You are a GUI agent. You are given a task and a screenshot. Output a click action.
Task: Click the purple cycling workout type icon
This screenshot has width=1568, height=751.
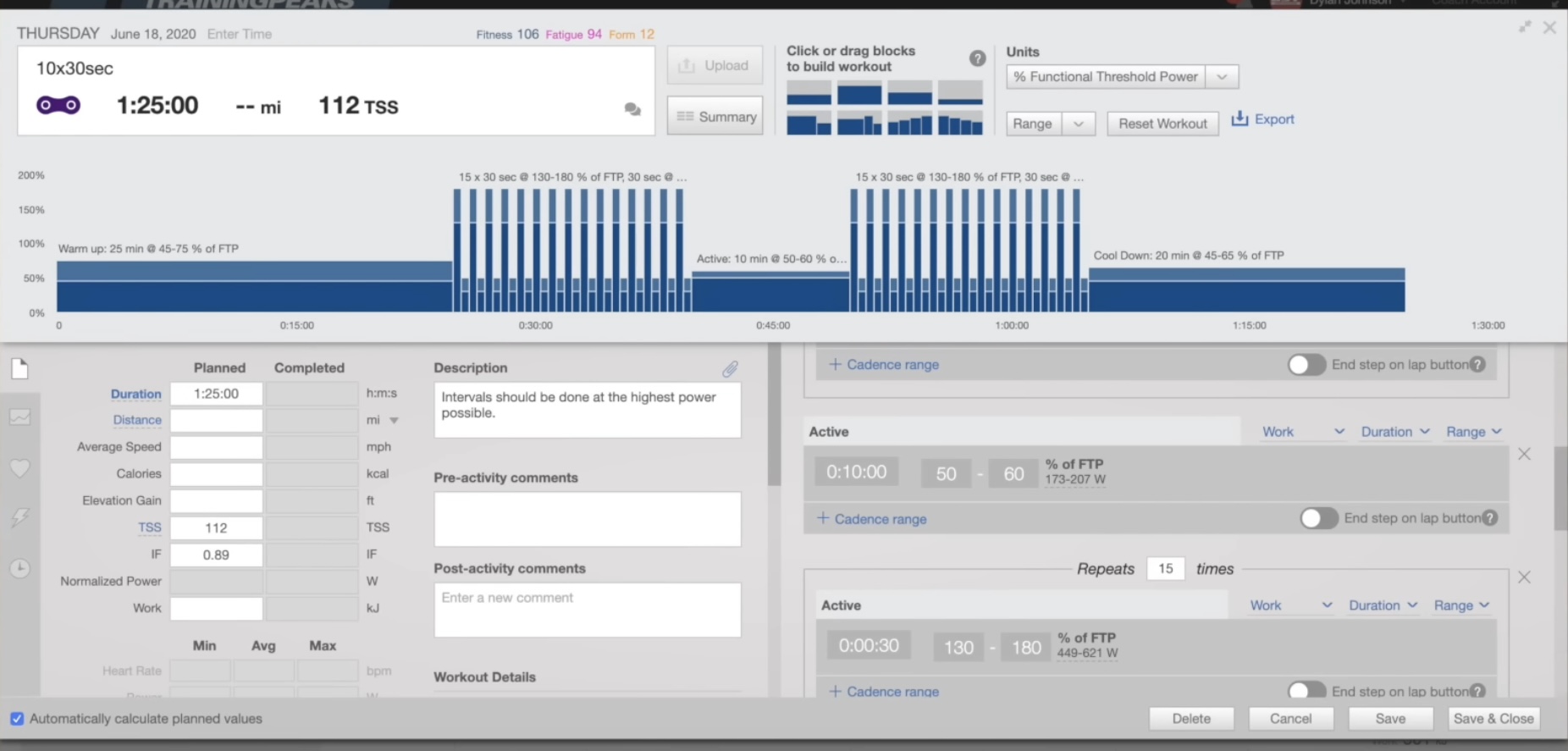click(58, 105)
